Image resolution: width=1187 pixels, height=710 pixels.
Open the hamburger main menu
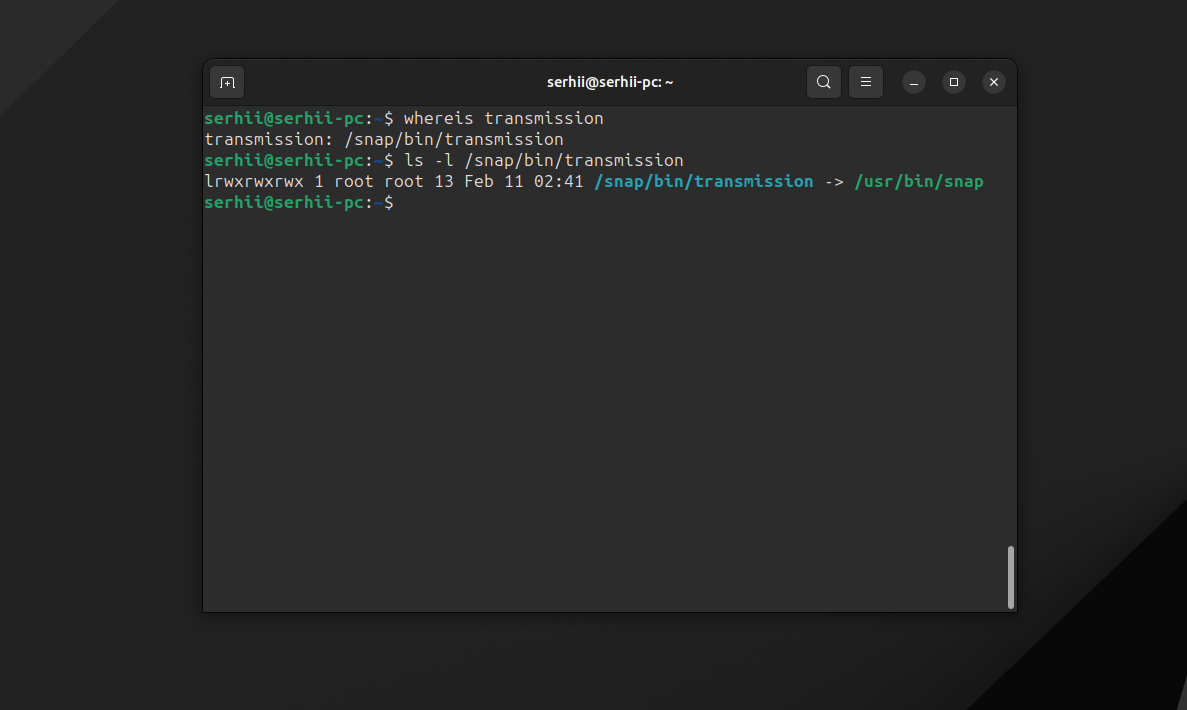point(865,82)
